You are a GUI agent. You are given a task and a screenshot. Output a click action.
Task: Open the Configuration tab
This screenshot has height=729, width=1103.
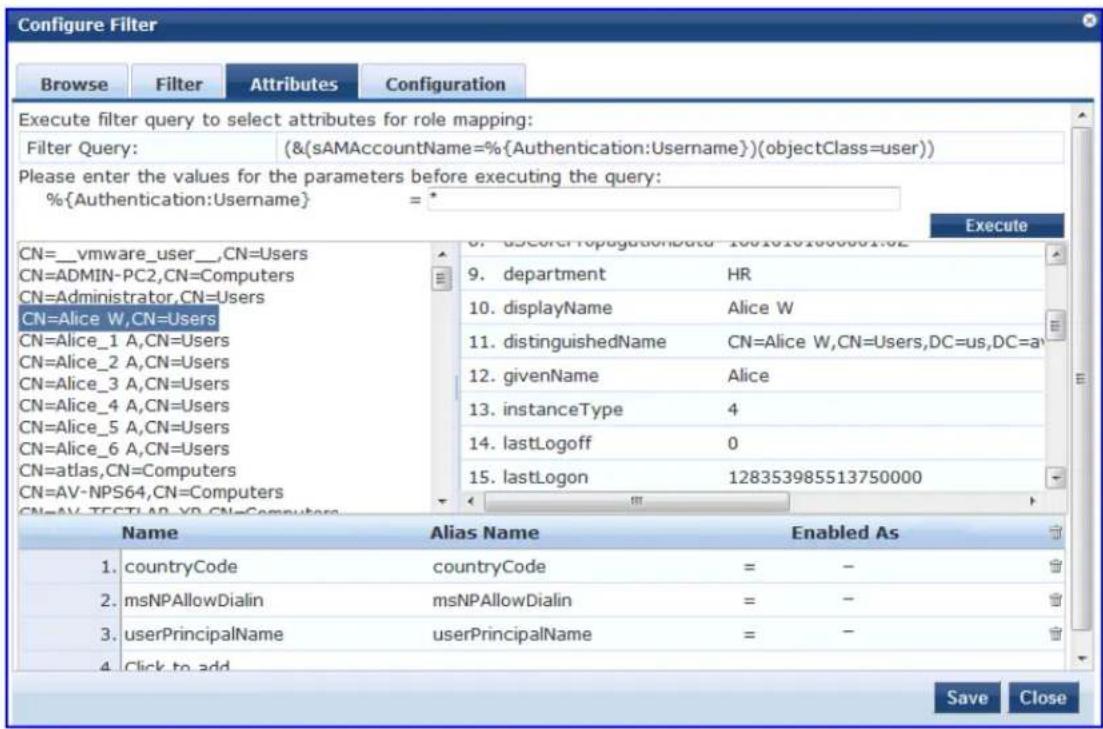pyautogui.click(x=445, y=83)
